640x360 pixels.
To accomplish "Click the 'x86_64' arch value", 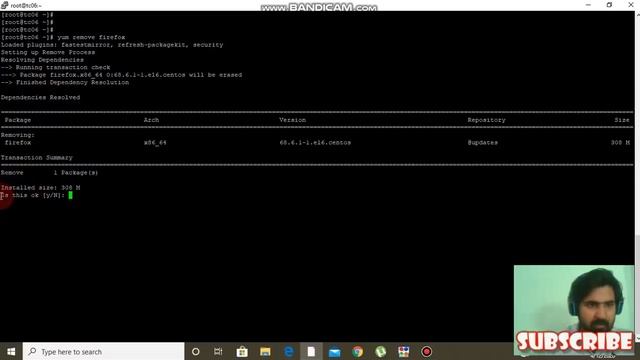I will click(155, 142).
